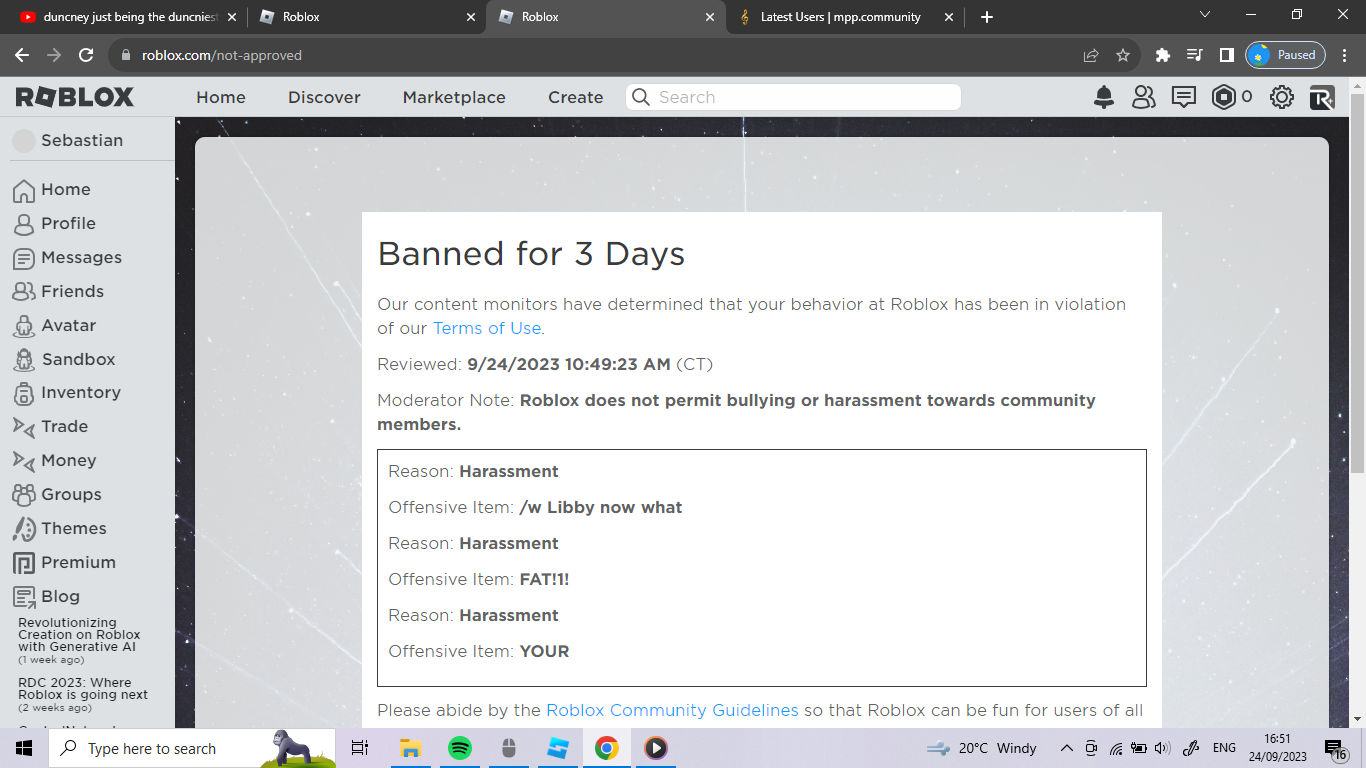Open Spotify from the taskbar
Viewport: 1366px width, 768px height.
459,748
